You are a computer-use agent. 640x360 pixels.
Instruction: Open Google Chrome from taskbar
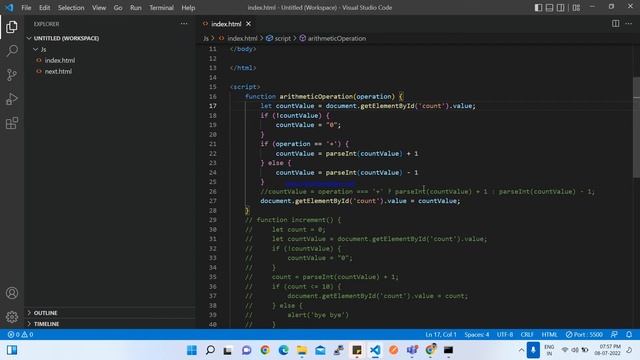(265, 350)
